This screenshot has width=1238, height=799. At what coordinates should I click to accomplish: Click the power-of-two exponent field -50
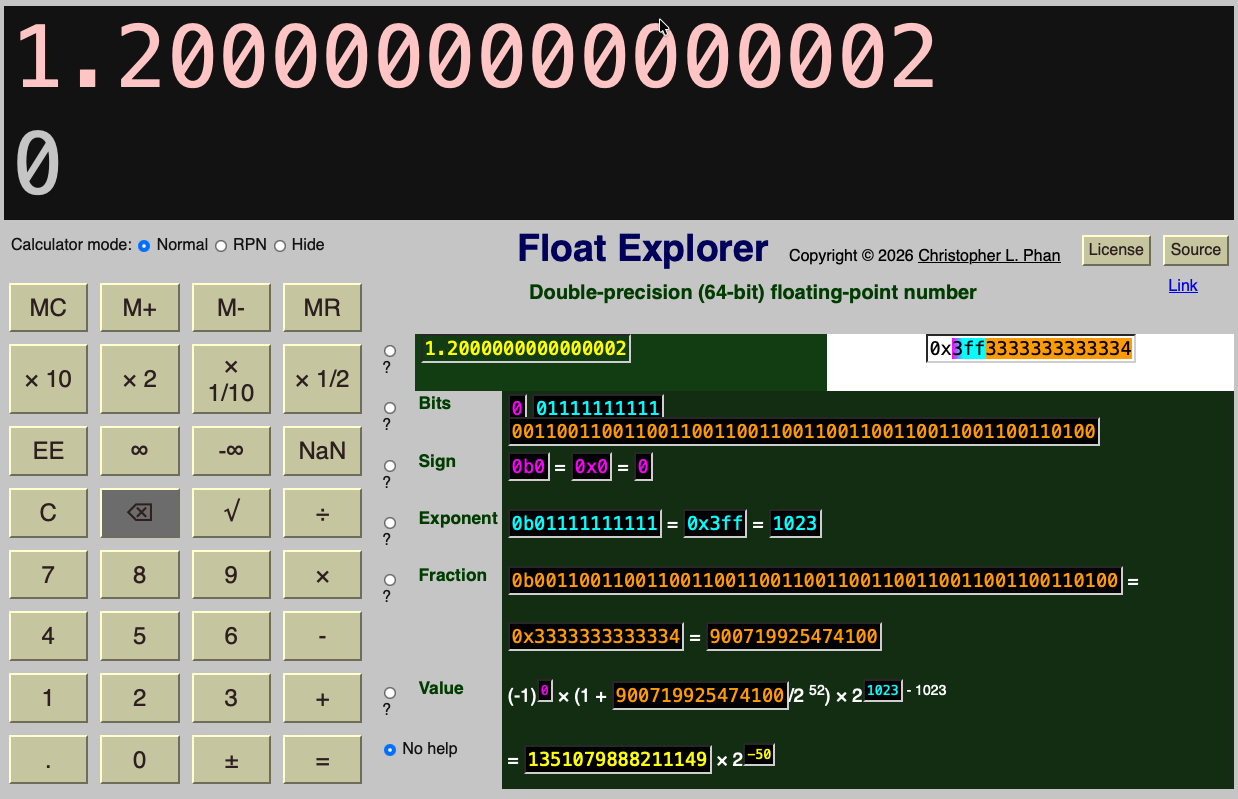click(760, 754)
